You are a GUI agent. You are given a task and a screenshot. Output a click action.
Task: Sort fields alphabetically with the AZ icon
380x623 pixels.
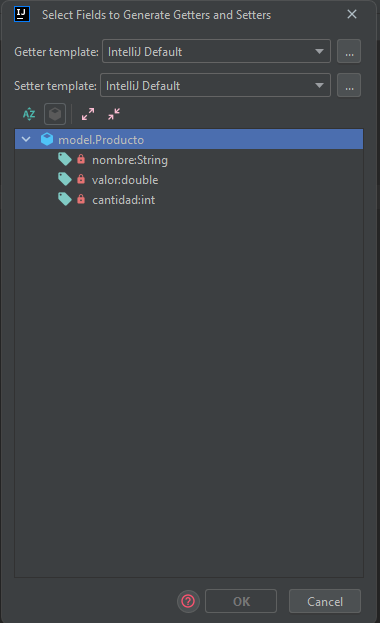29,114
